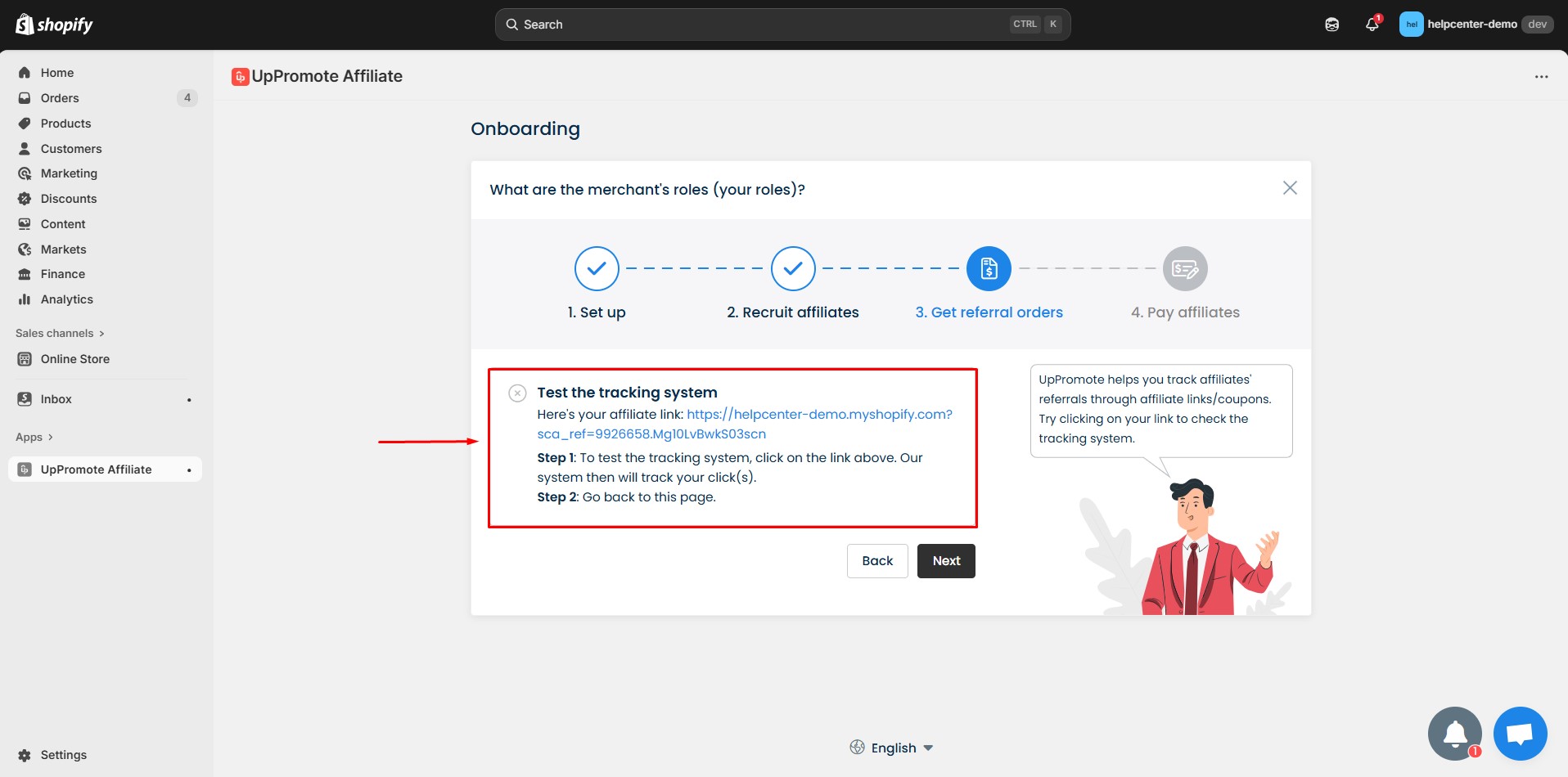
Task: Open the affiliate link helpcenter-demo.myshopify.com
Action: pos(745,424)
